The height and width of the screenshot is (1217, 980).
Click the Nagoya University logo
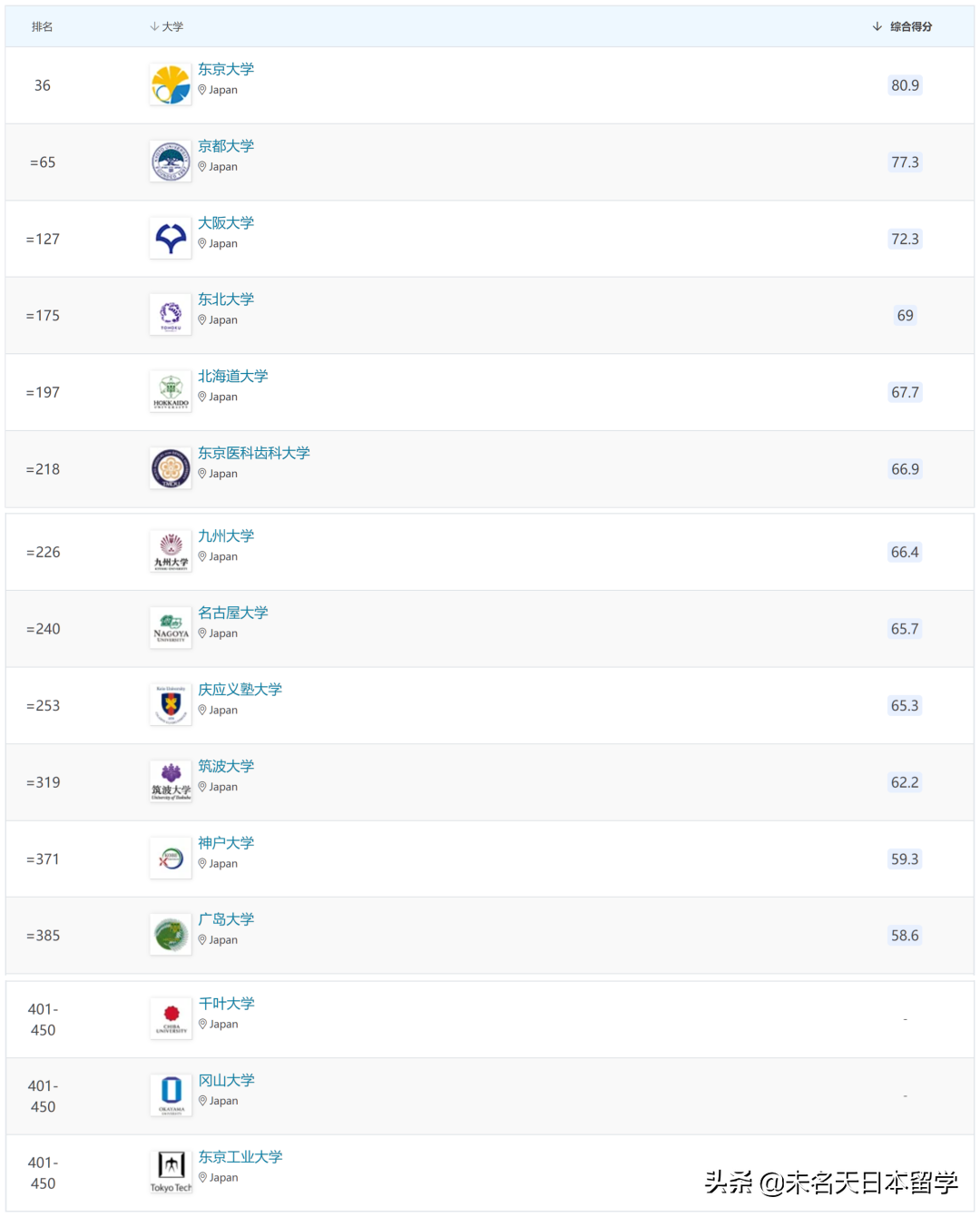(171, 628)
